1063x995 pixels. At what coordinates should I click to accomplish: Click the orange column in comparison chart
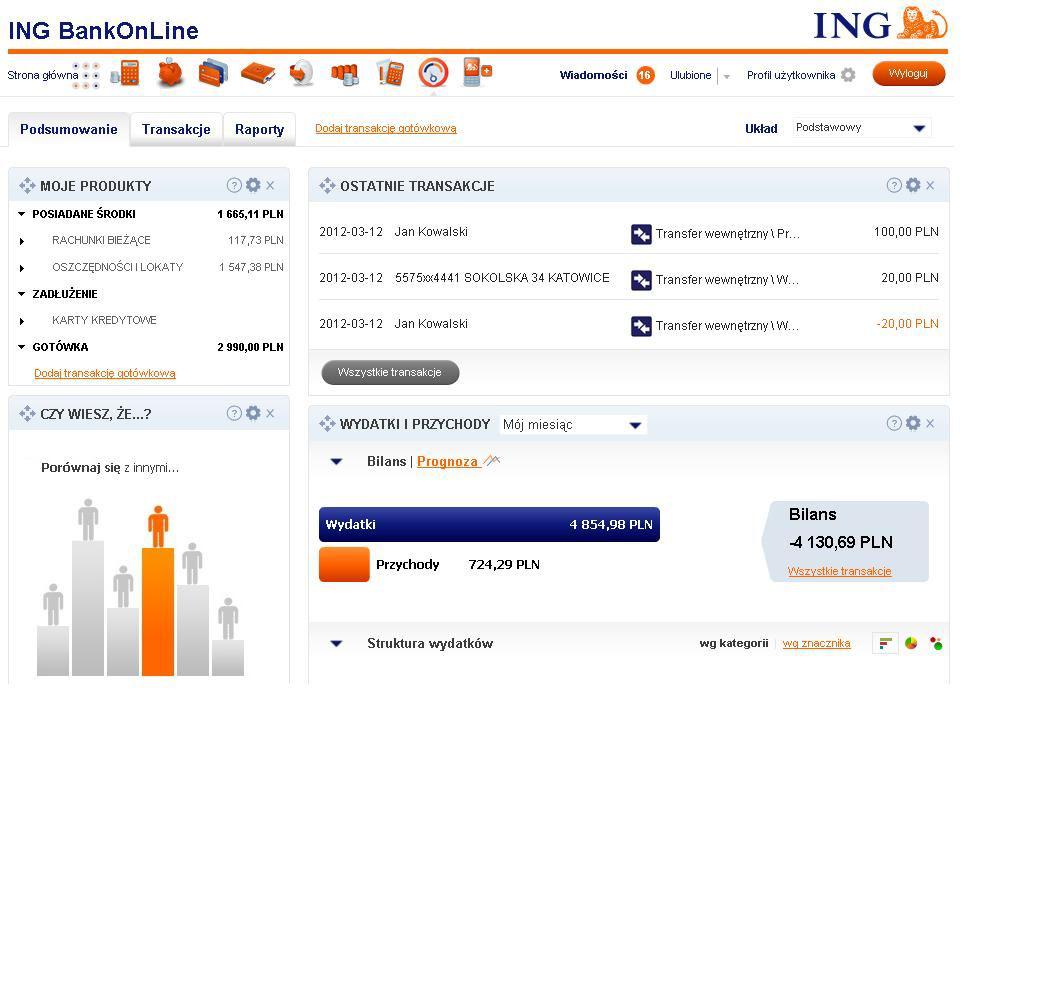coord(158,611)
